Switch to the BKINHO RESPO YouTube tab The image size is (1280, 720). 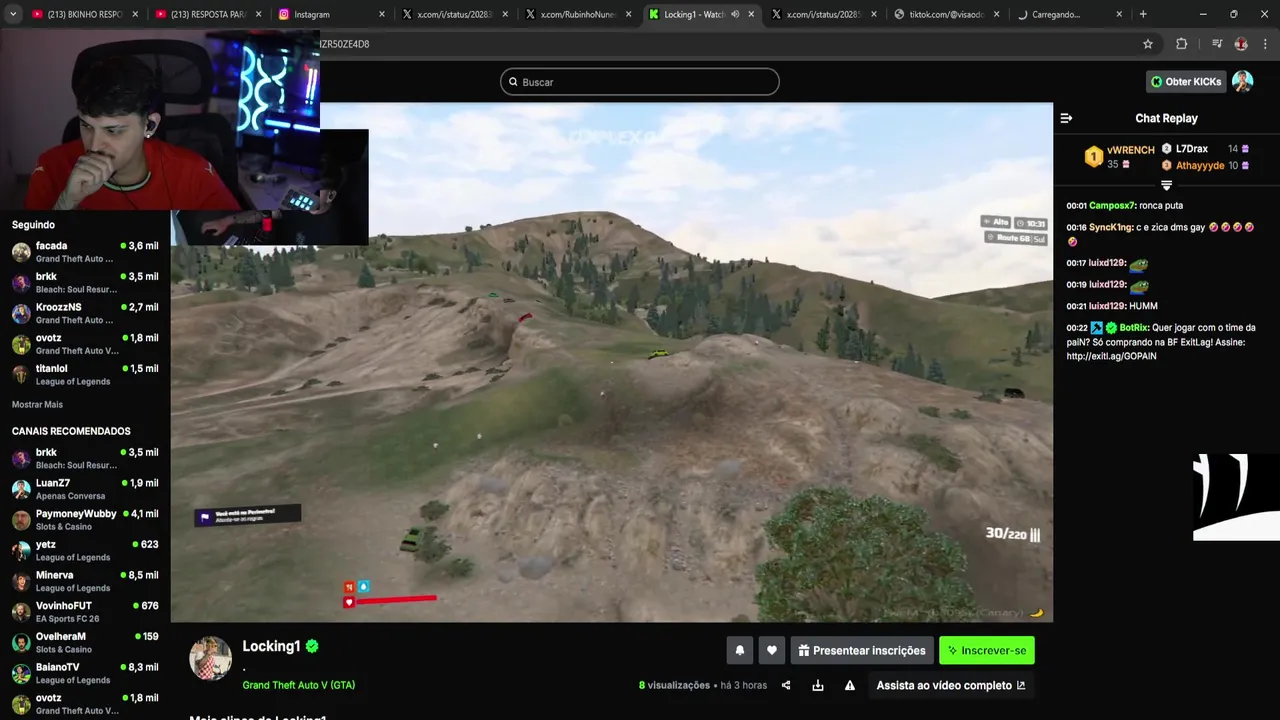(84, 14)
